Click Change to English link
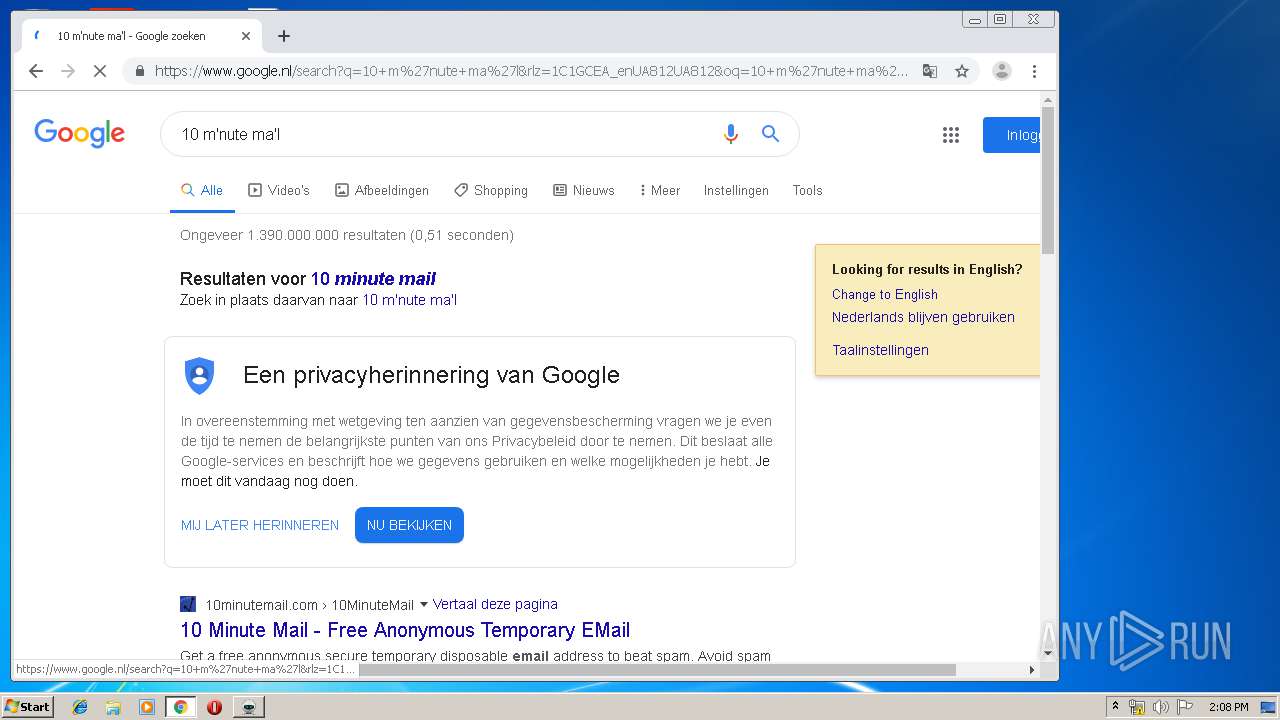The height and width of the screenshot is (720, 1280). (885, 294)
